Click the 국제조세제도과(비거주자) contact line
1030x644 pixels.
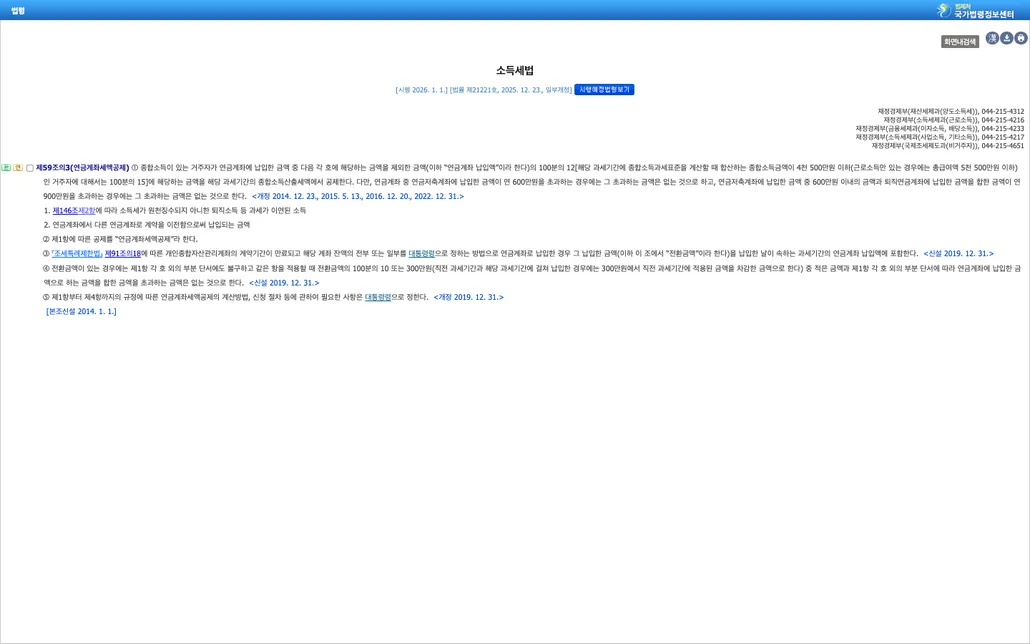point(948,146)
